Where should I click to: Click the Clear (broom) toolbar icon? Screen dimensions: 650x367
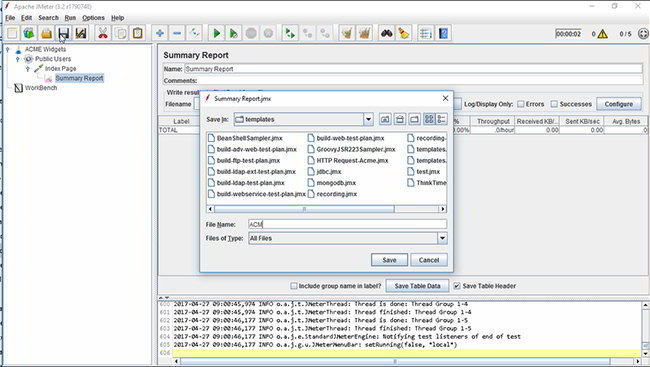(x=347, y=33)
